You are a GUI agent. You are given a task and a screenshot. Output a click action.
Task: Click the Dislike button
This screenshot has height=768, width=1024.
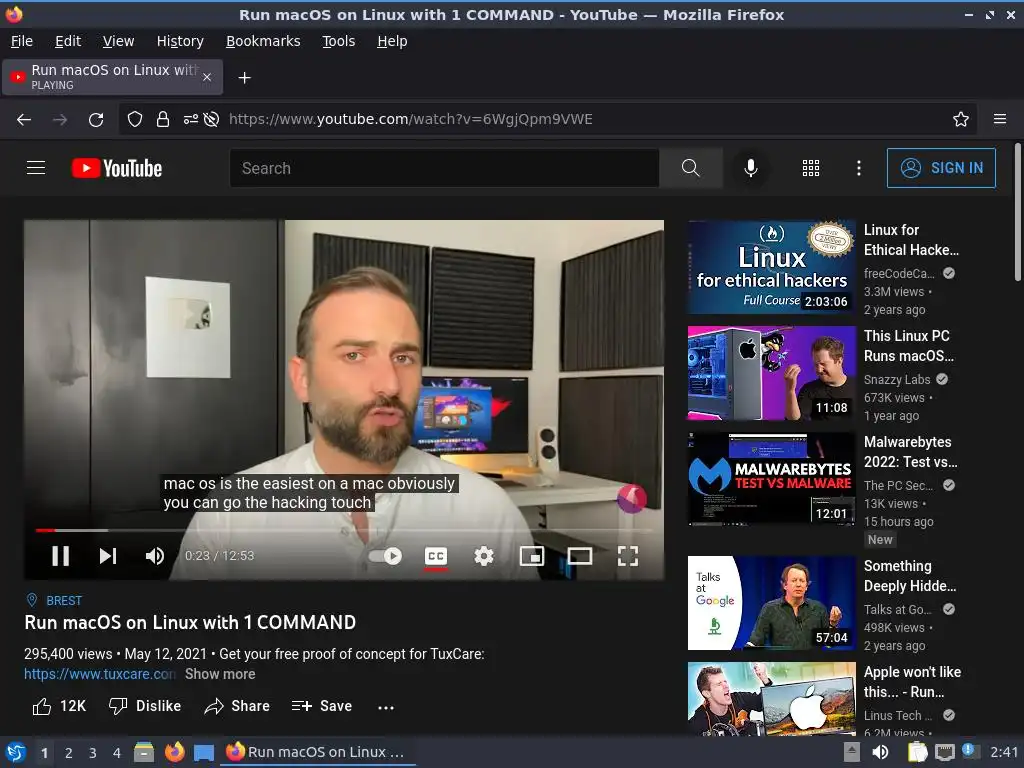[x=145, y=706]
